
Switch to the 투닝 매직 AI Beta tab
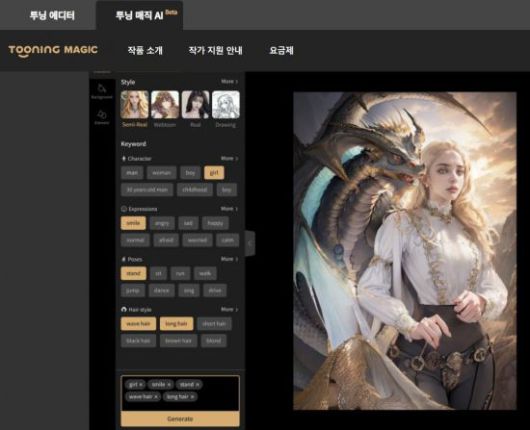point(140,16)
